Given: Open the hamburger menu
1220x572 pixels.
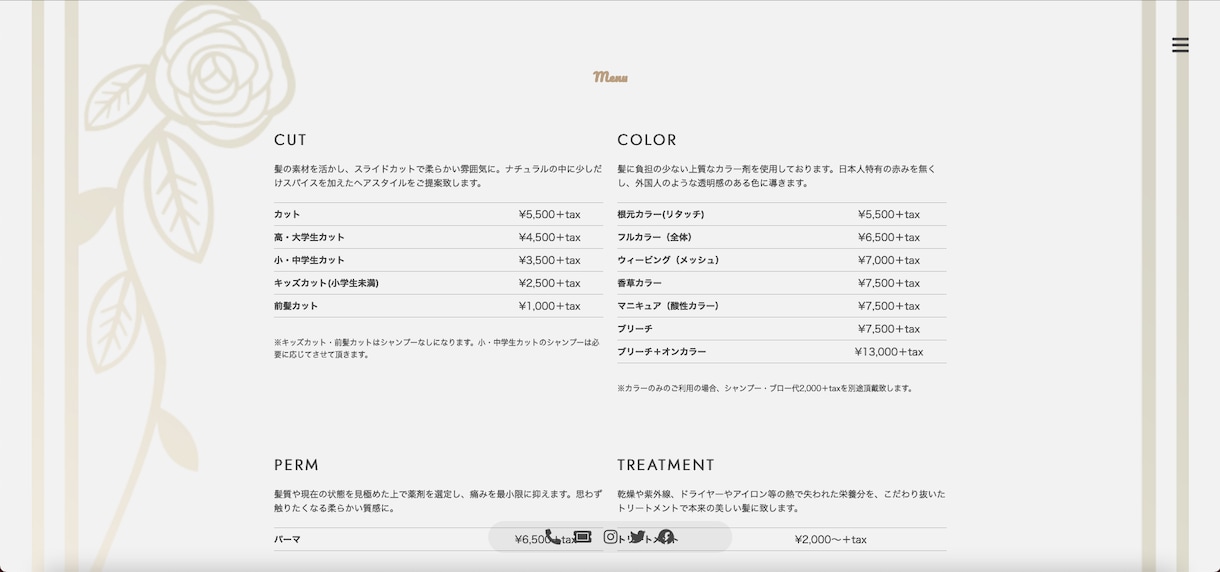Looking at the screenshot, I should 1180,45.
